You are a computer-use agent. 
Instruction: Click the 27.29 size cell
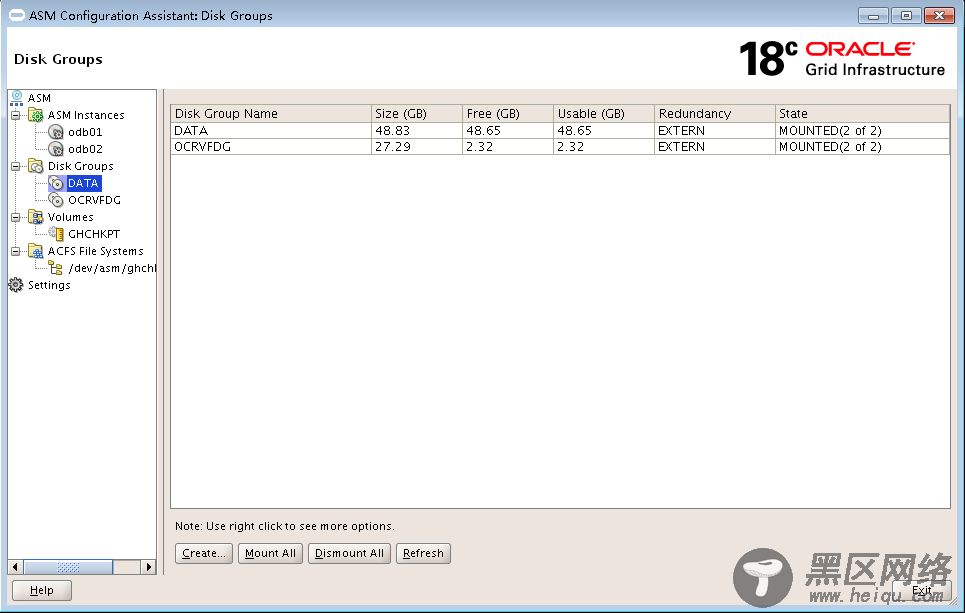click(417, 146)
